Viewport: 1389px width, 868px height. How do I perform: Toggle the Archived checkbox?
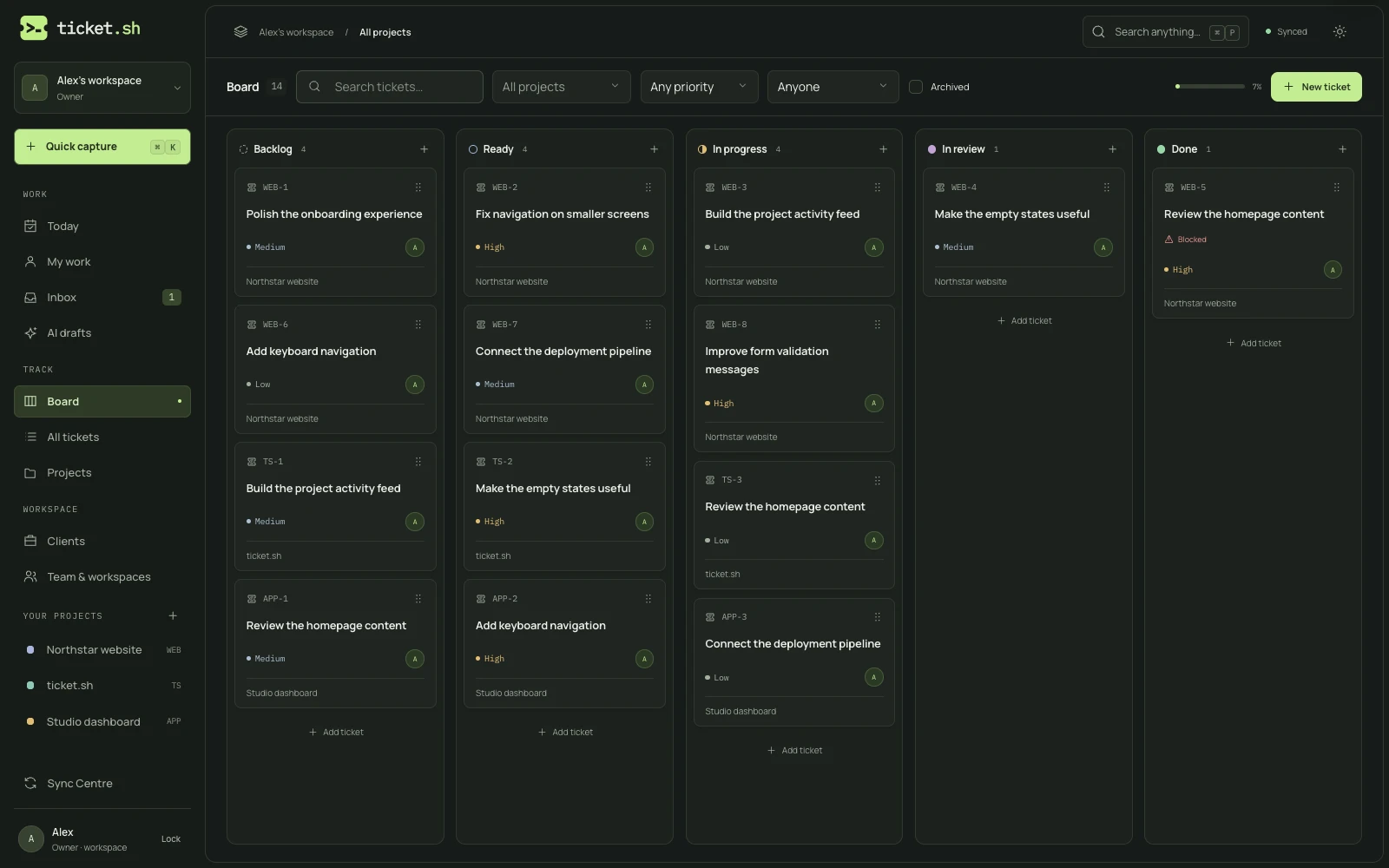(916, 87)
